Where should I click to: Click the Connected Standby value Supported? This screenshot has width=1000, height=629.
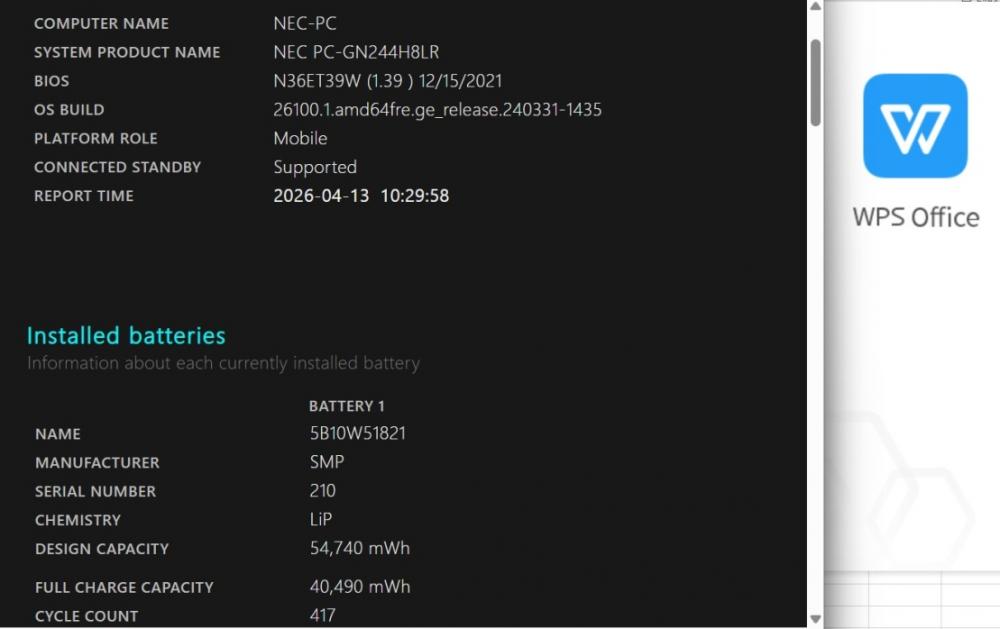(315, 167)
